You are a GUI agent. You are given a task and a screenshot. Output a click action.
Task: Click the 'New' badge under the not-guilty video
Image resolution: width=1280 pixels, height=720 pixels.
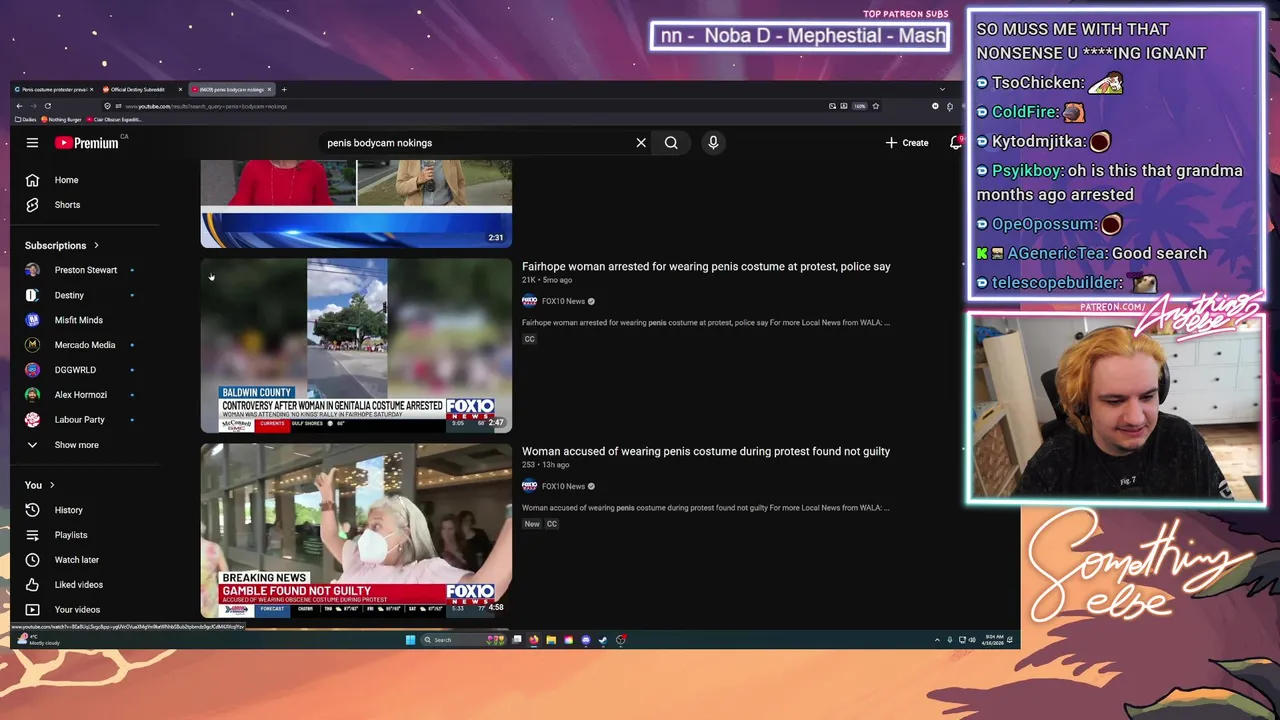click(x=532, y=524)
